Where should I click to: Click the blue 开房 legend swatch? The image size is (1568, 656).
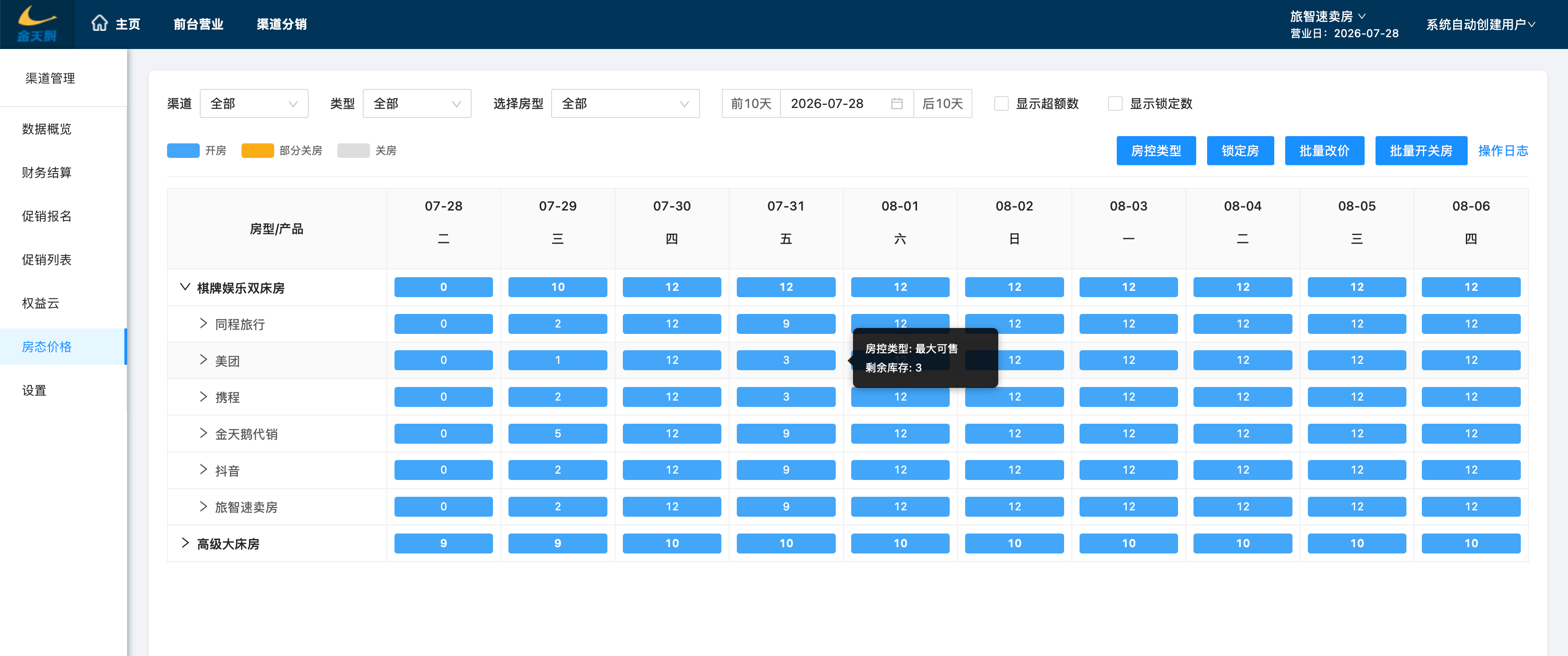[x=183, y=151]
